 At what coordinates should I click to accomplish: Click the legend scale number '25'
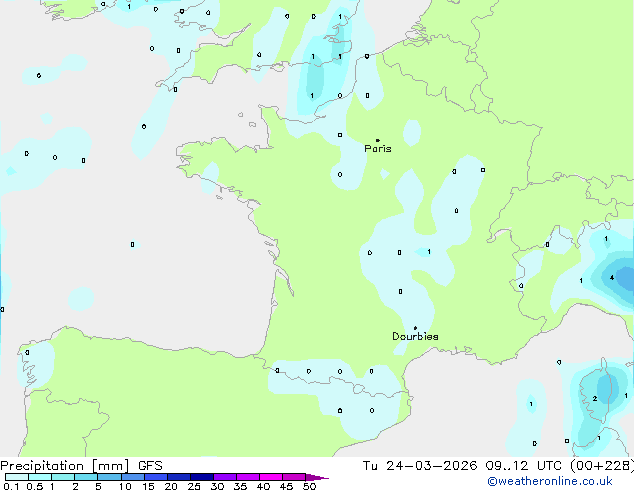[194, 486]
